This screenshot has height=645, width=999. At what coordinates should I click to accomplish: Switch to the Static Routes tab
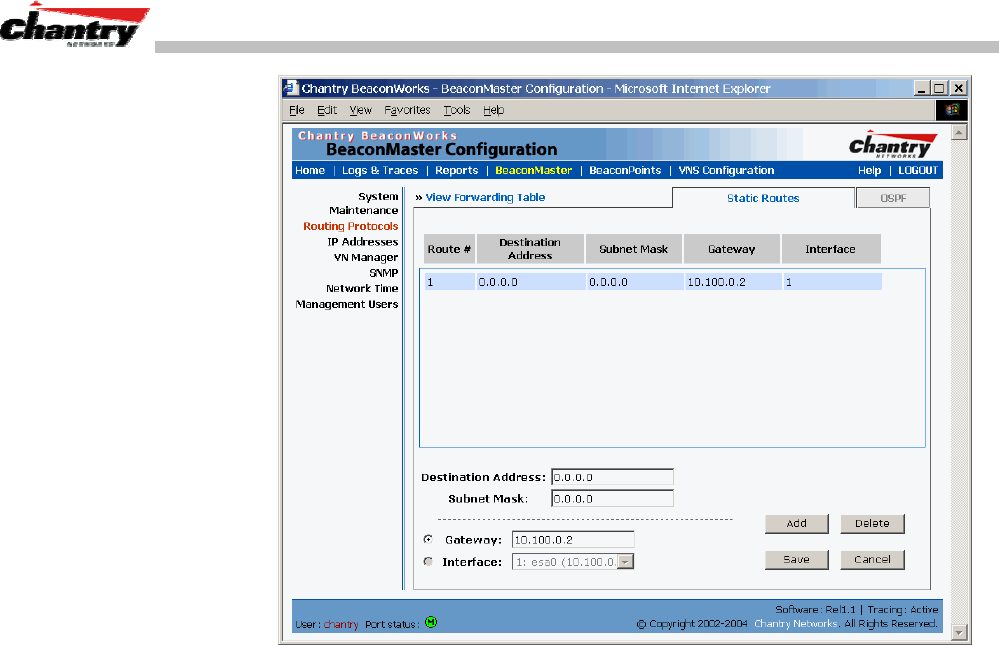pyautogui.click(x=763, y=198)
